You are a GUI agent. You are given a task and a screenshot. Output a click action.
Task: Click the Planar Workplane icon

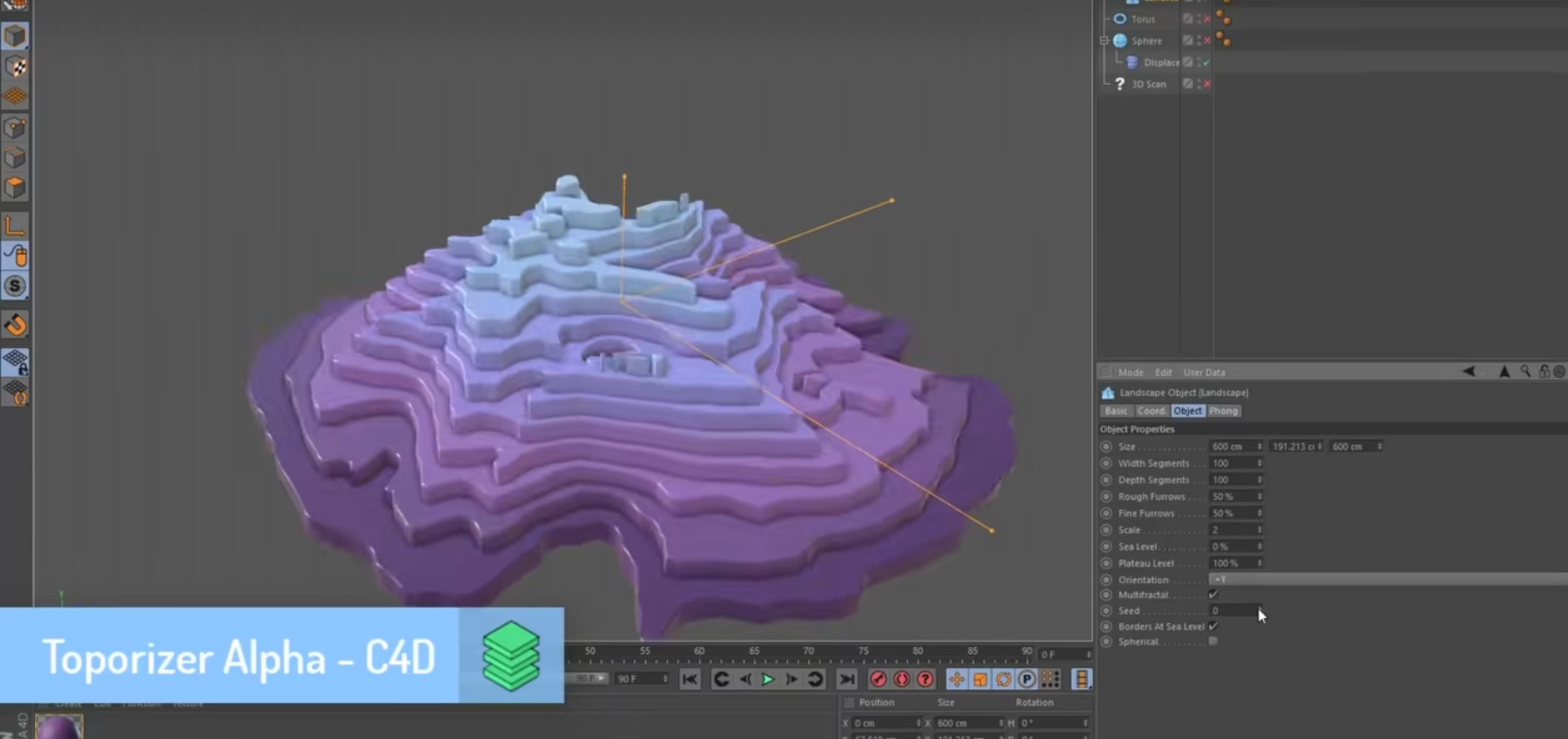click(15, 392)
